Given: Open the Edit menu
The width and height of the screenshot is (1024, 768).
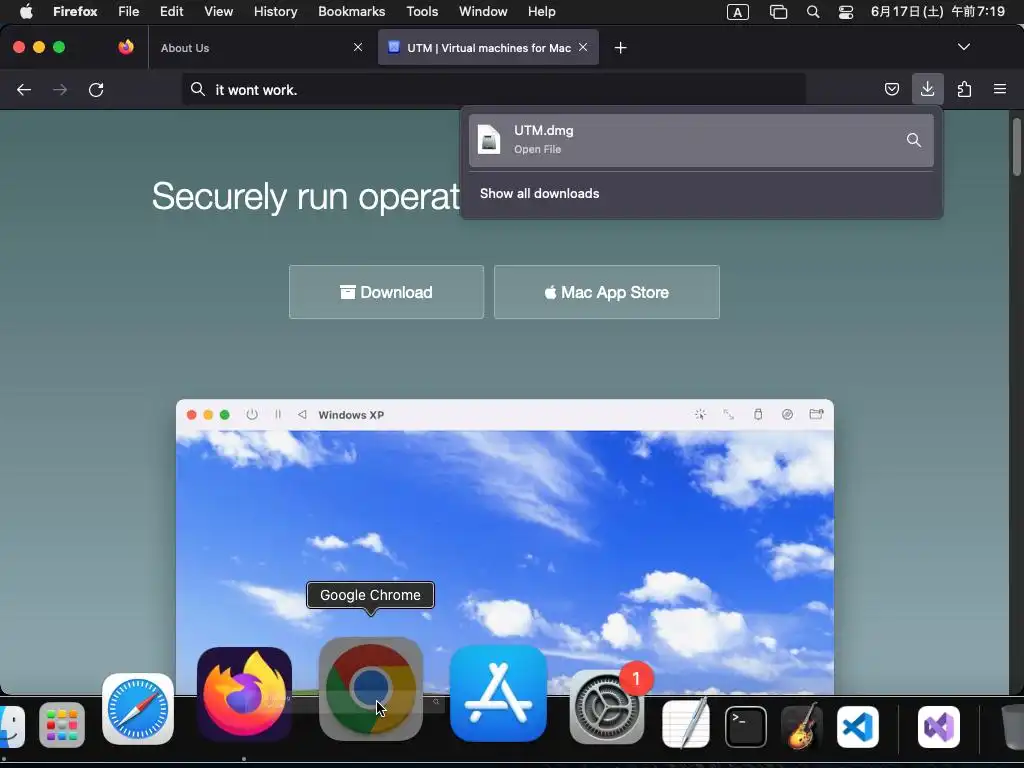Looking at the screenshot, I should coord(172,12).
